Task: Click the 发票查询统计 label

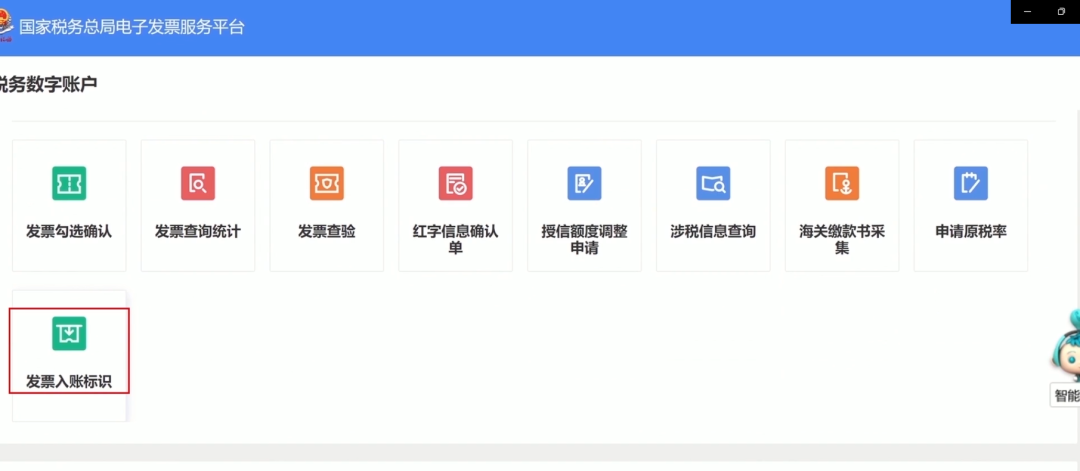Action: pos(198,232)
